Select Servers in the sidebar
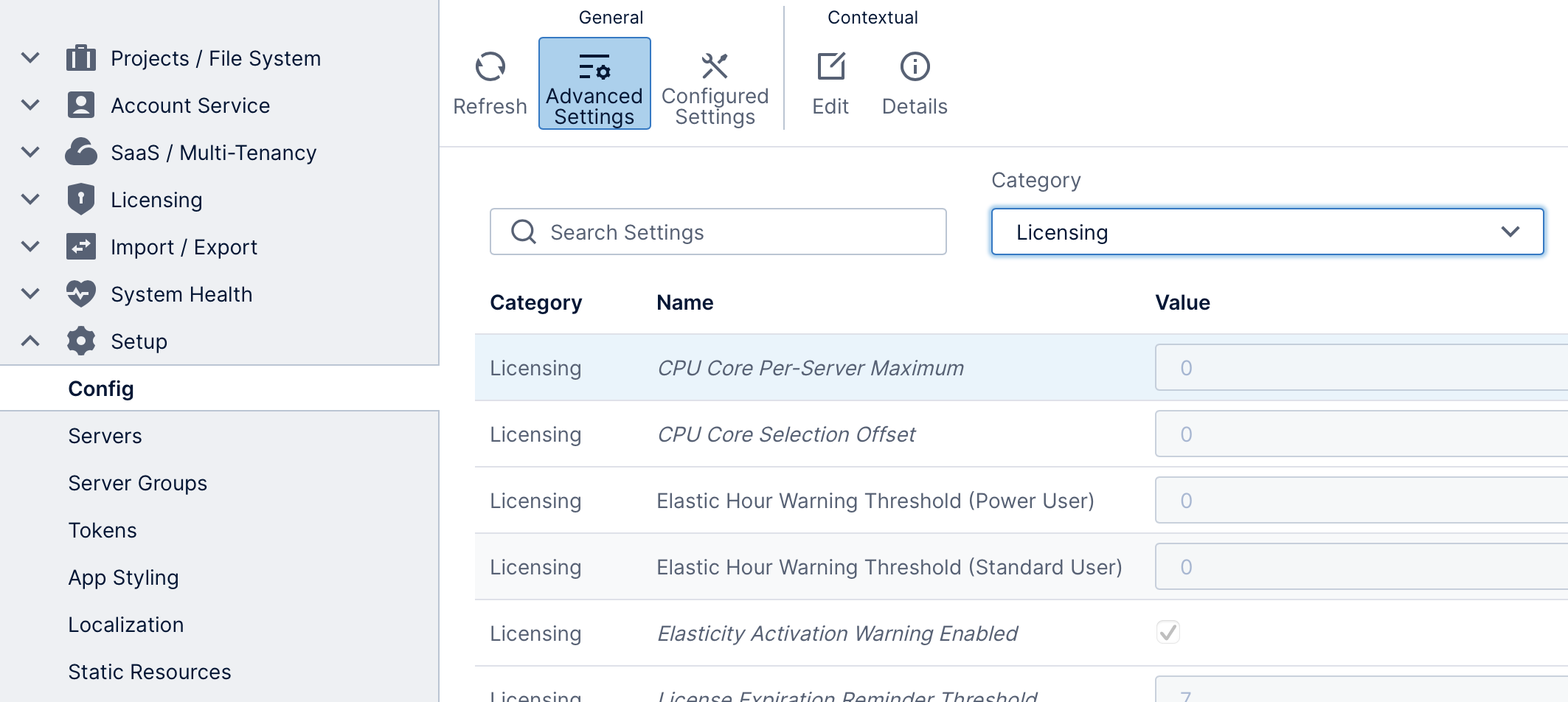This screenshot has width=1568, height=702. click(105, 436)
